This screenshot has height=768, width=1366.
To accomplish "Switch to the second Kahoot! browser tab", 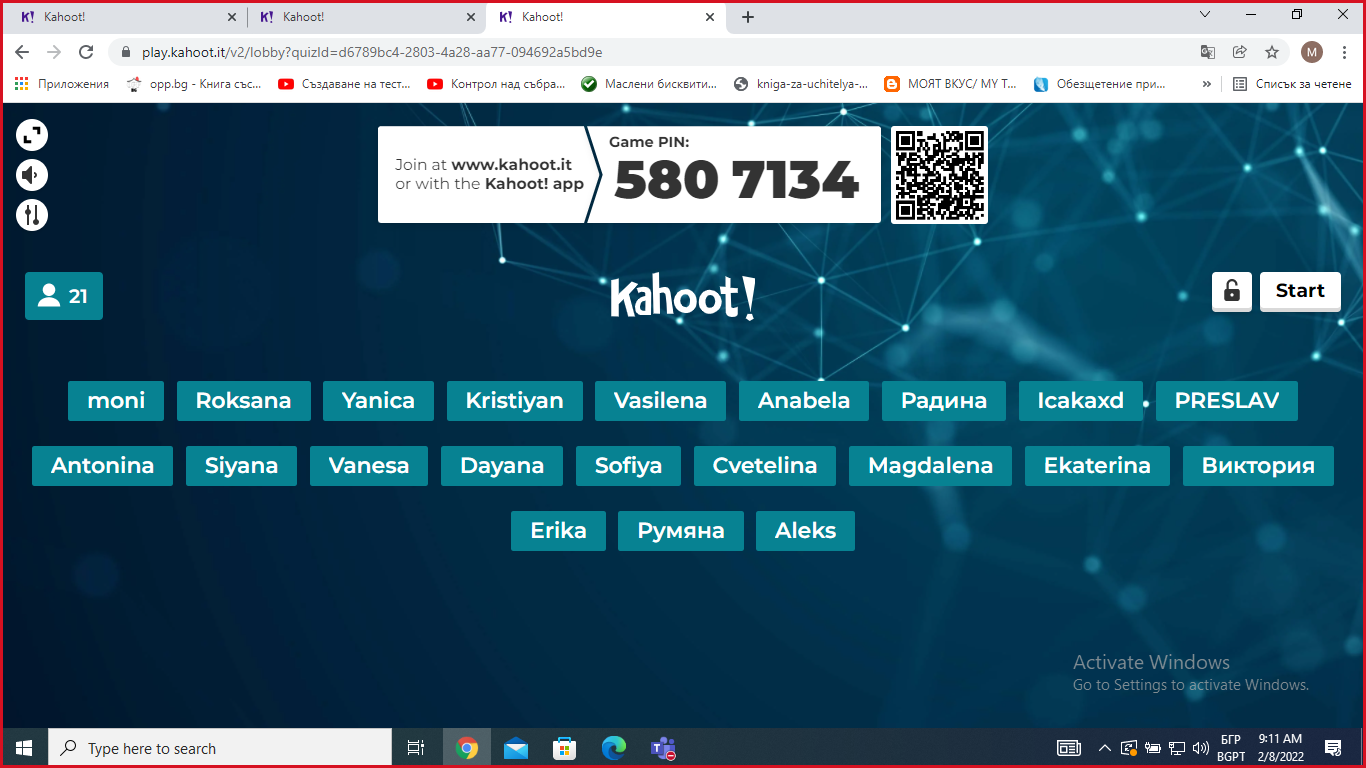I will 365,17.
